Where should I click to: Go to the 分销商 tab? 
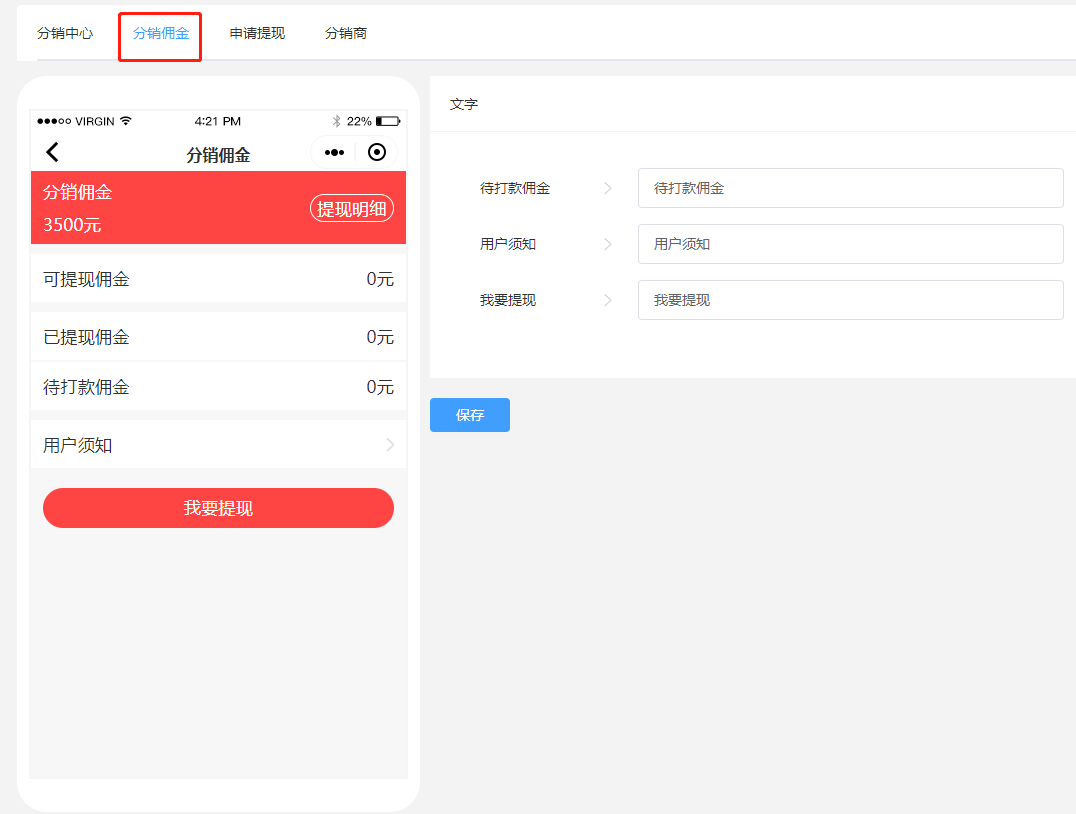pyautogui.click(x=346, y=33)
